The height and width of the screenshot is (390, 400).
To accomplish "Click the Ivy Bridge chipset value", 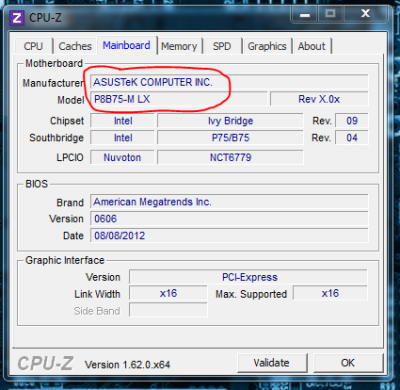I will click(x=230, y=121).
